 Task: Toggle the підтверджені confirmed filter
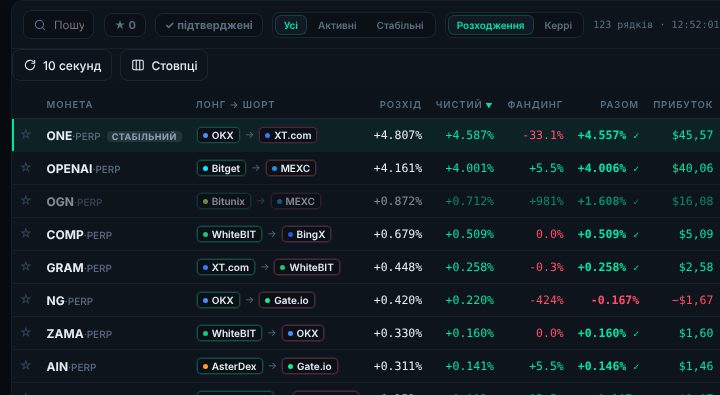coord(209,25)
